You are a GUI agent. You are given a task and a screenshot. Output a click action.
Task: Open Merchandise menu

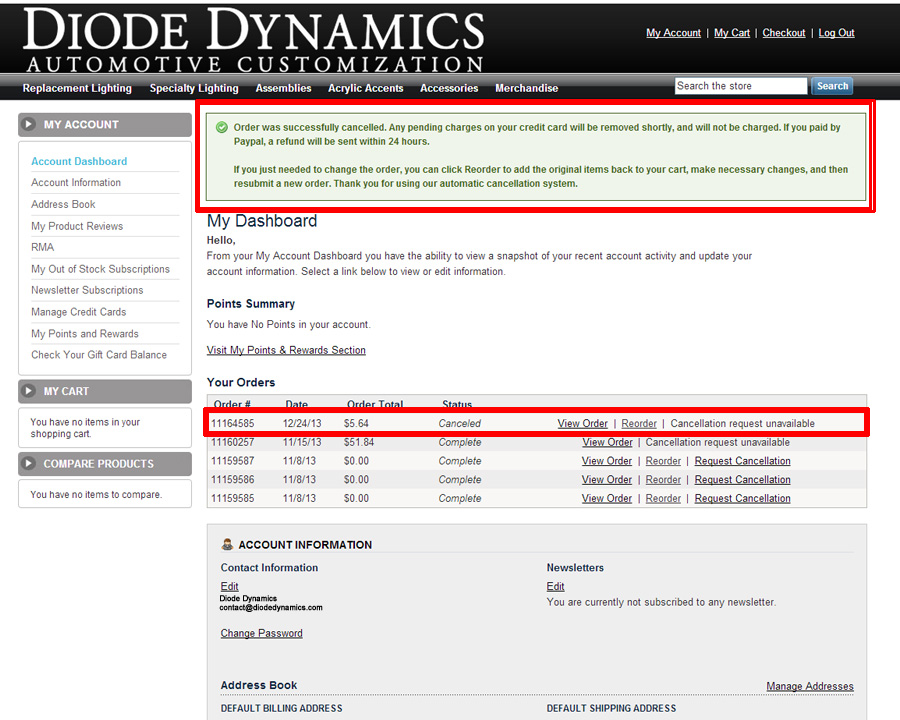pyautogui.click(x=526, y=88)
